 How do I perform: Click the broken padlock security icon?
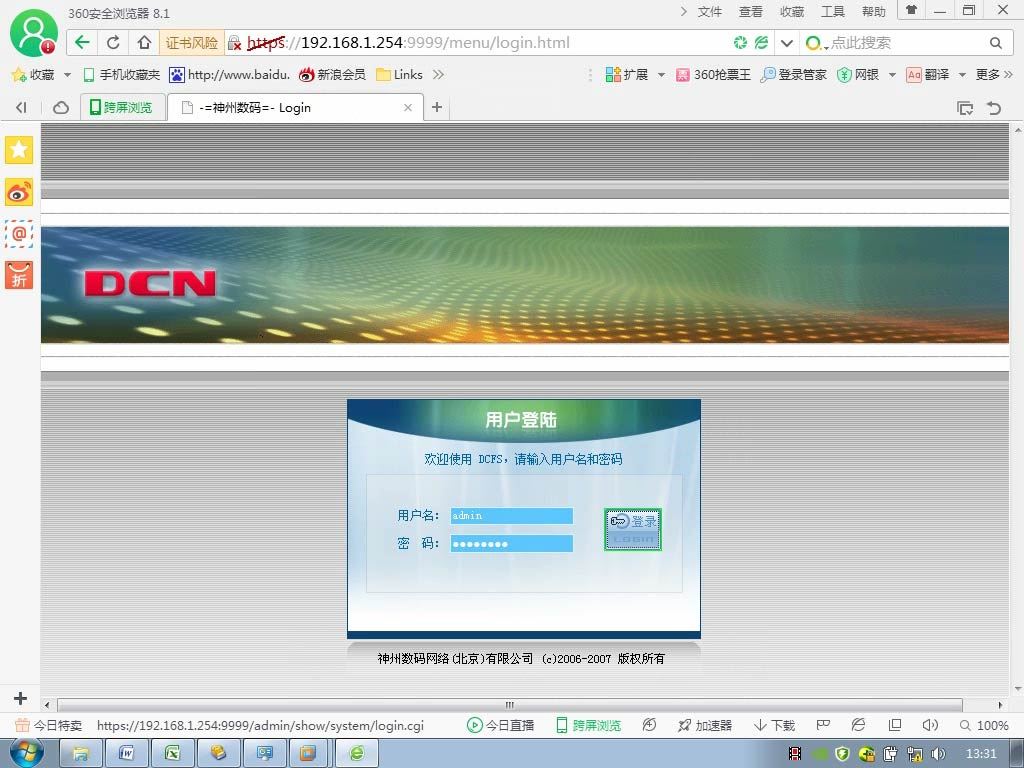(x=234, y=44)
